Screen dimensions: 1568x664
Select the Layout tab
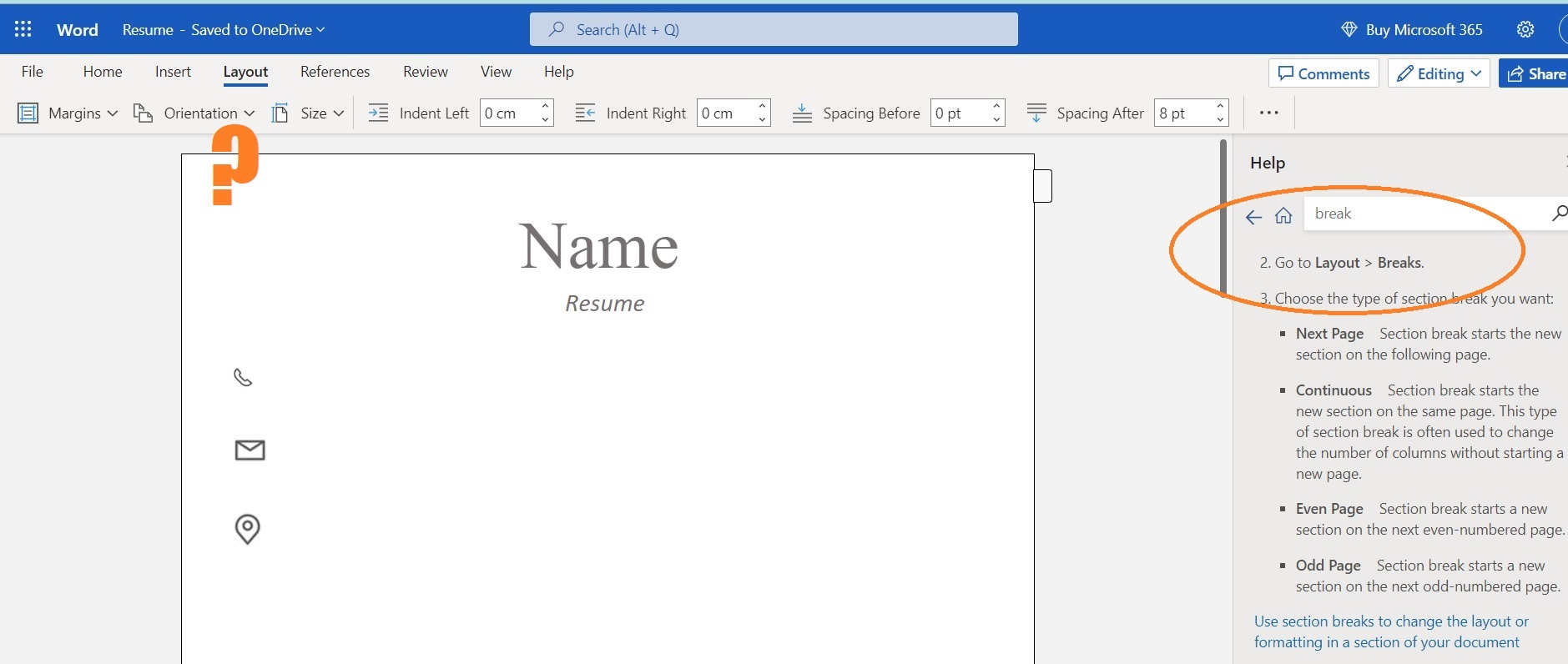pyautogui.click(x=245, y=72)
